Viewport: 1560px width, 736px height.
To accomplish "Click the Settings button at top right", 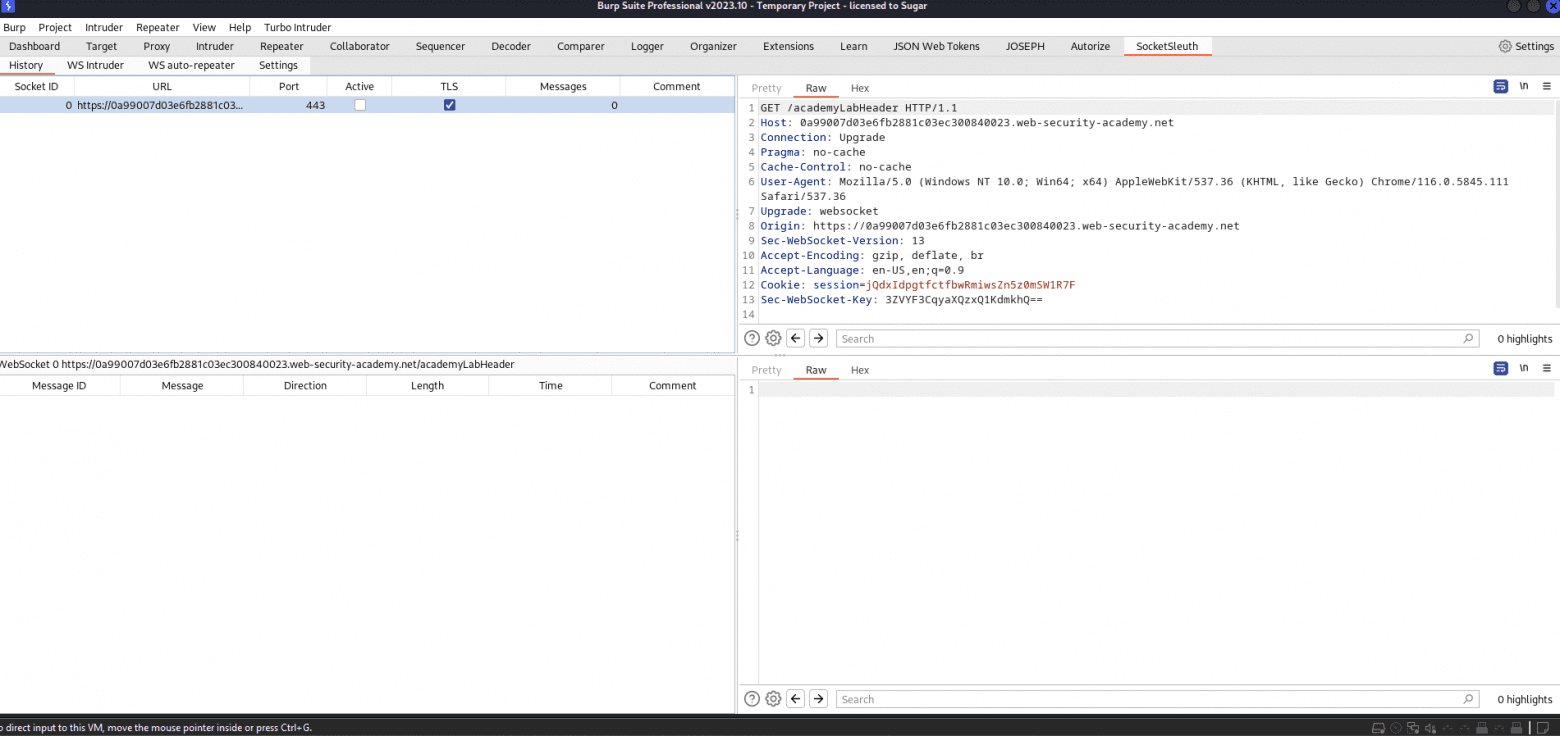I will point(1526,46).
